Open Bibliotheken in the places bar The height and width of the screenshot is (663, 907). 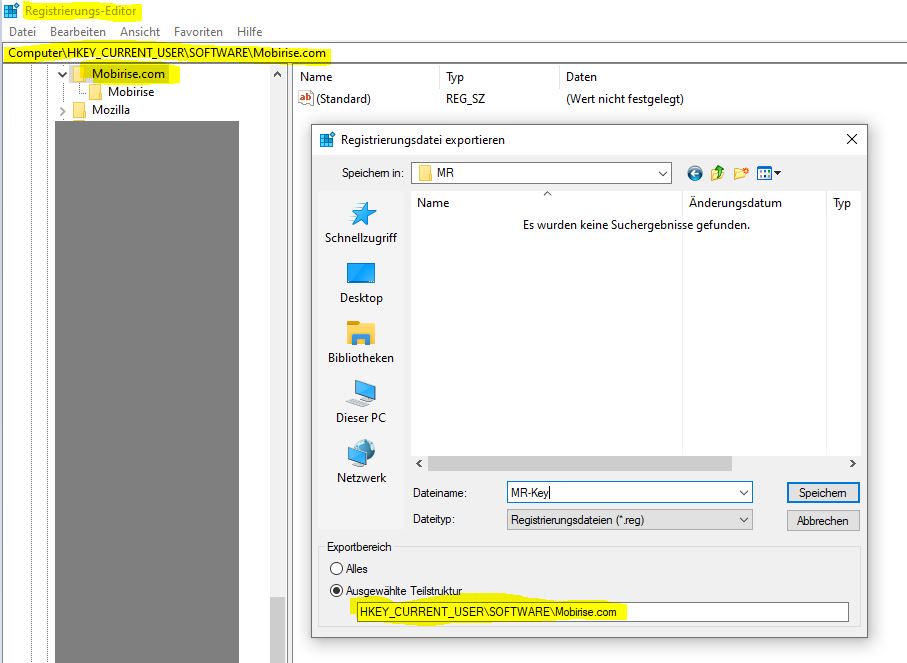point(361,333)
